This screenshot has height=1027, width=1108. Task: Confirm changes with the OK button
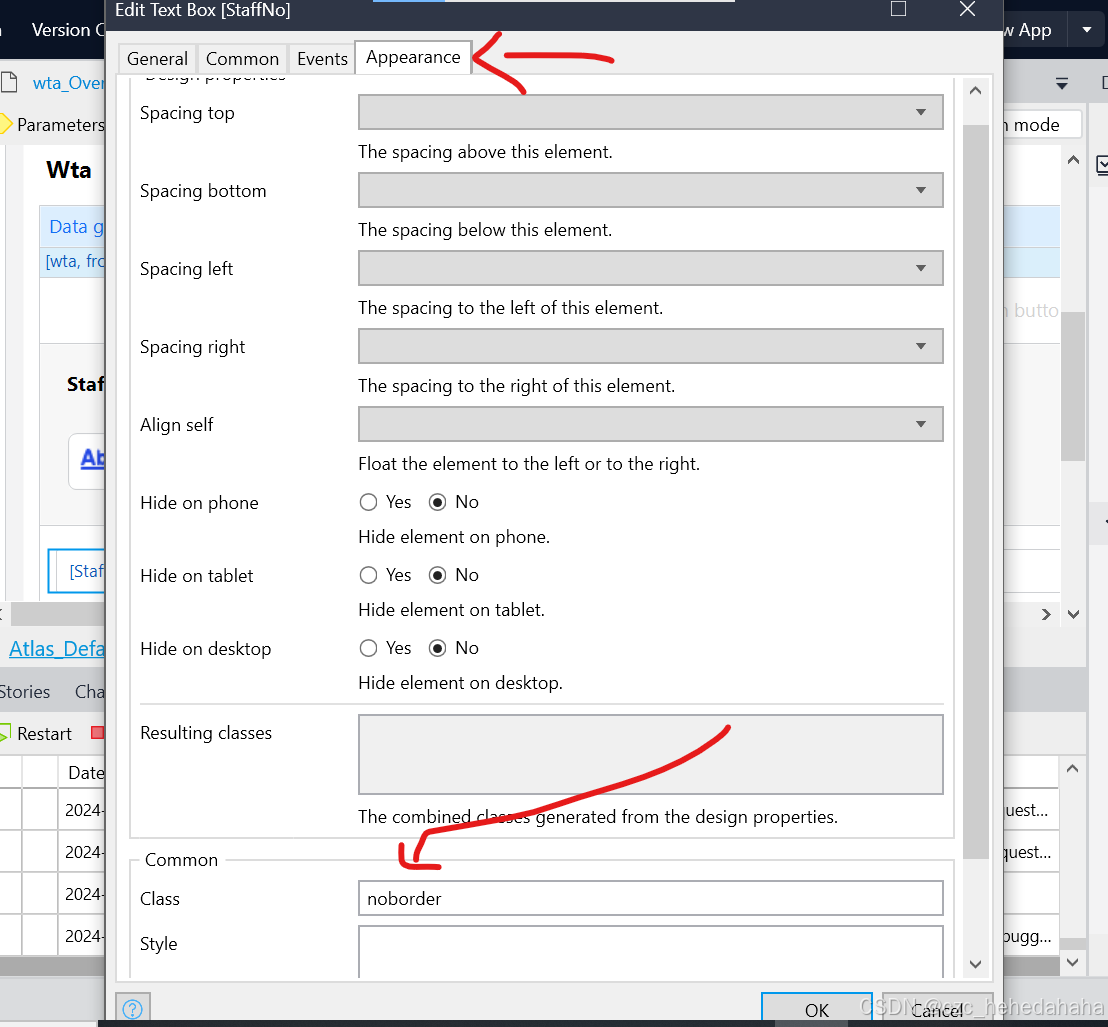point(816,1009)
